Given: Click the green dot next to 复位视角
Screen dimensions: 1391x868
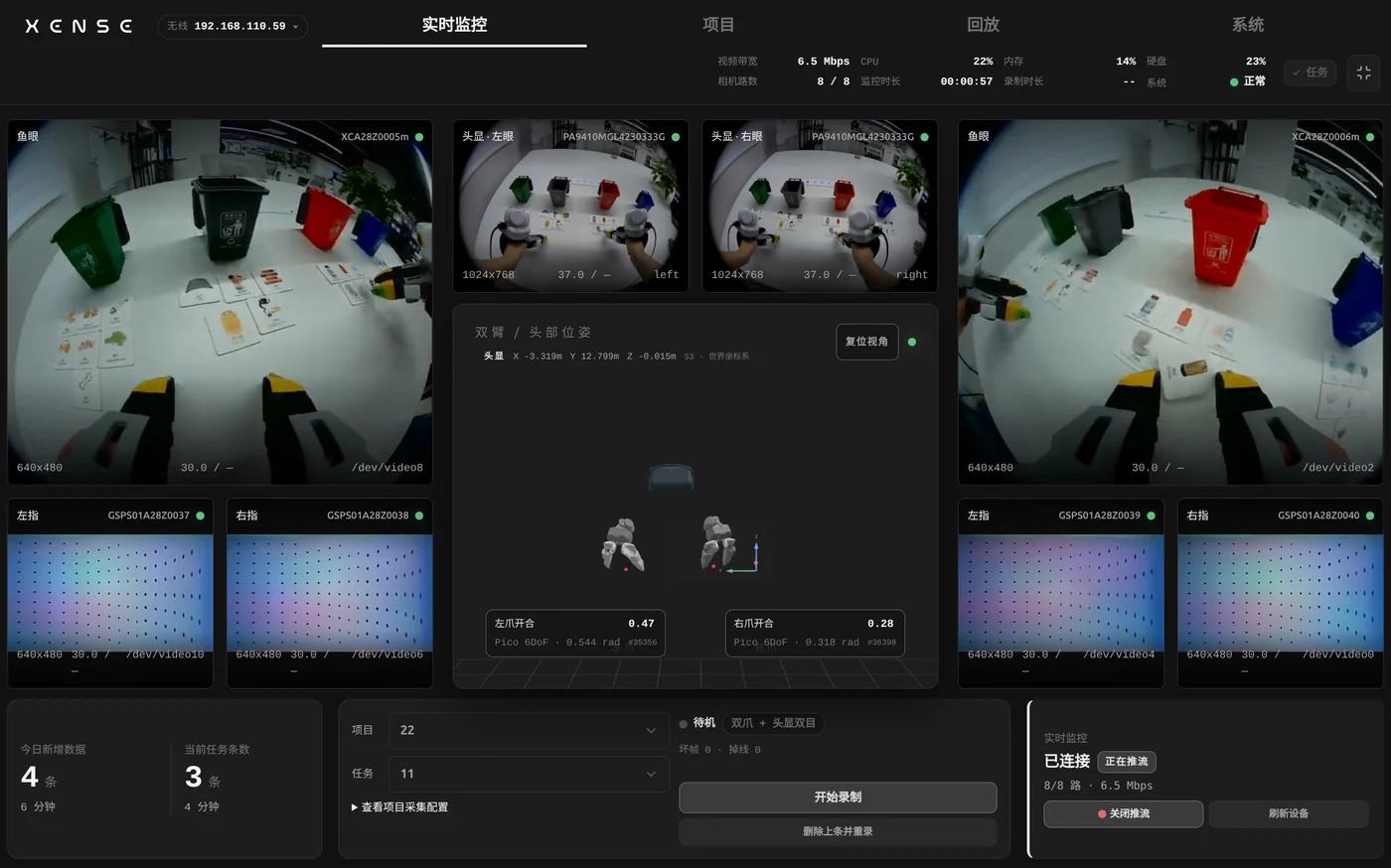Looking at the screenshot, I should (912, 342).
